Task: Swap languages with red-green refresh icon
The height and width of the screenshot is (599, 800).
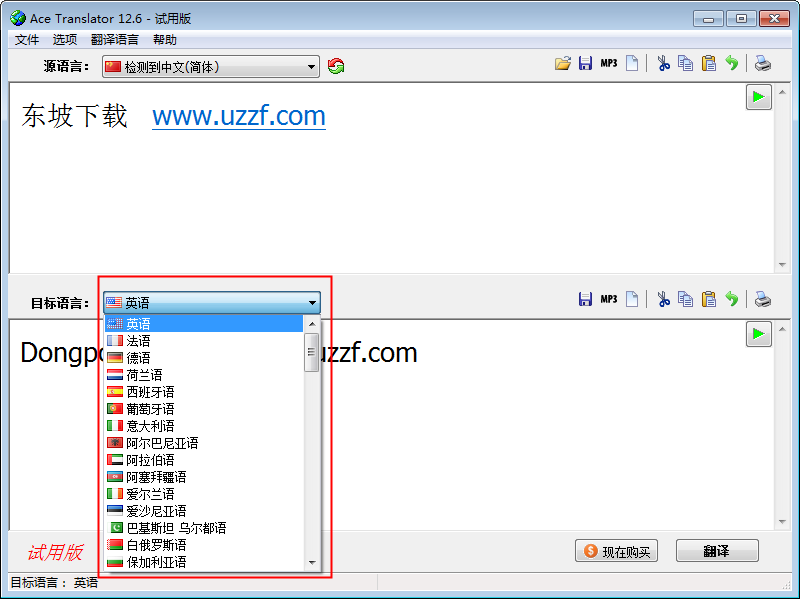Action: point(336,66)
